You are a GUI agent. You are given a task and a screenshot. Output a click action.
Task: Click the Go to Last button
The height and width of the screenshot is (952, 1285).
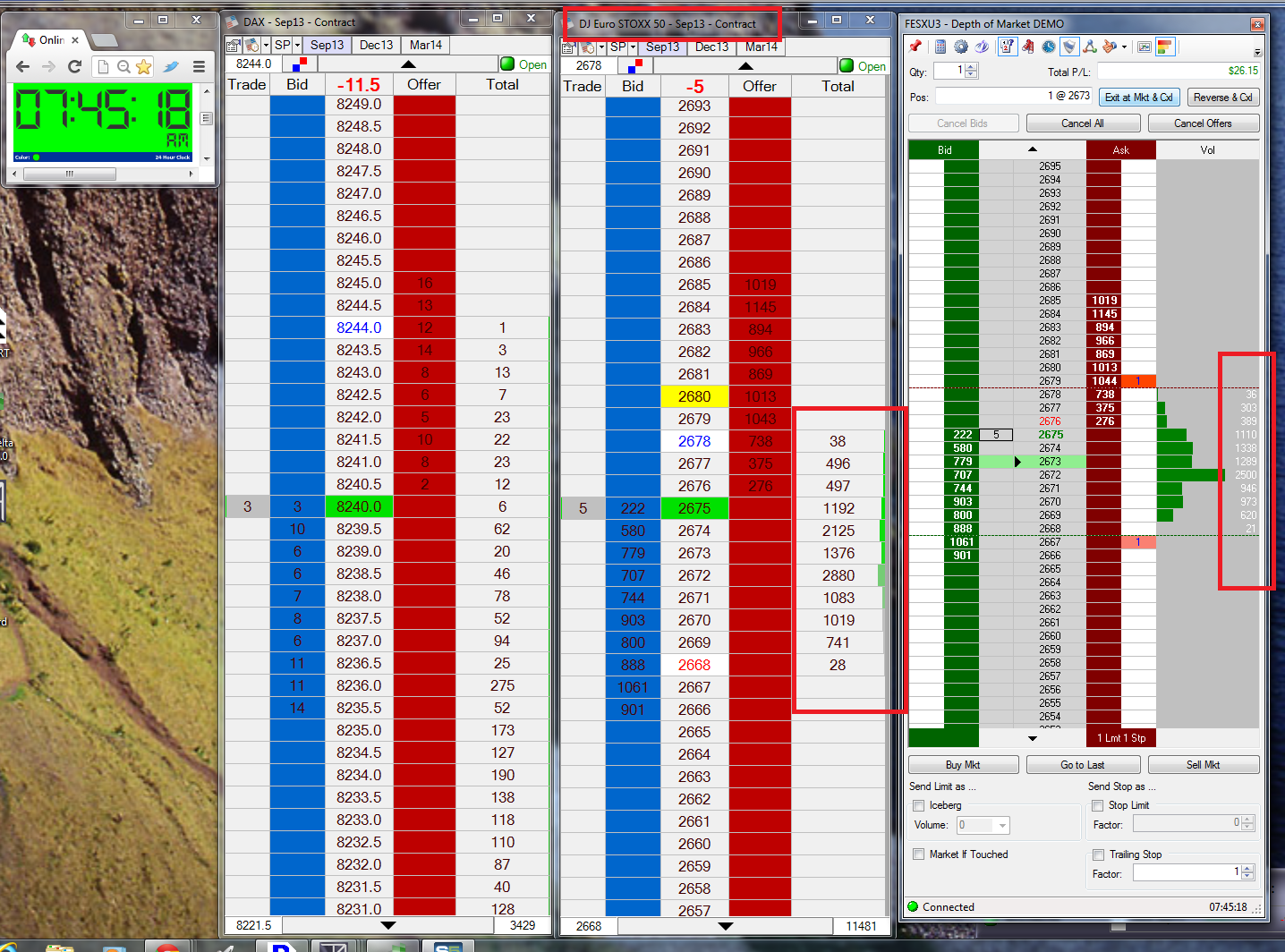[x=1083, y=765]
